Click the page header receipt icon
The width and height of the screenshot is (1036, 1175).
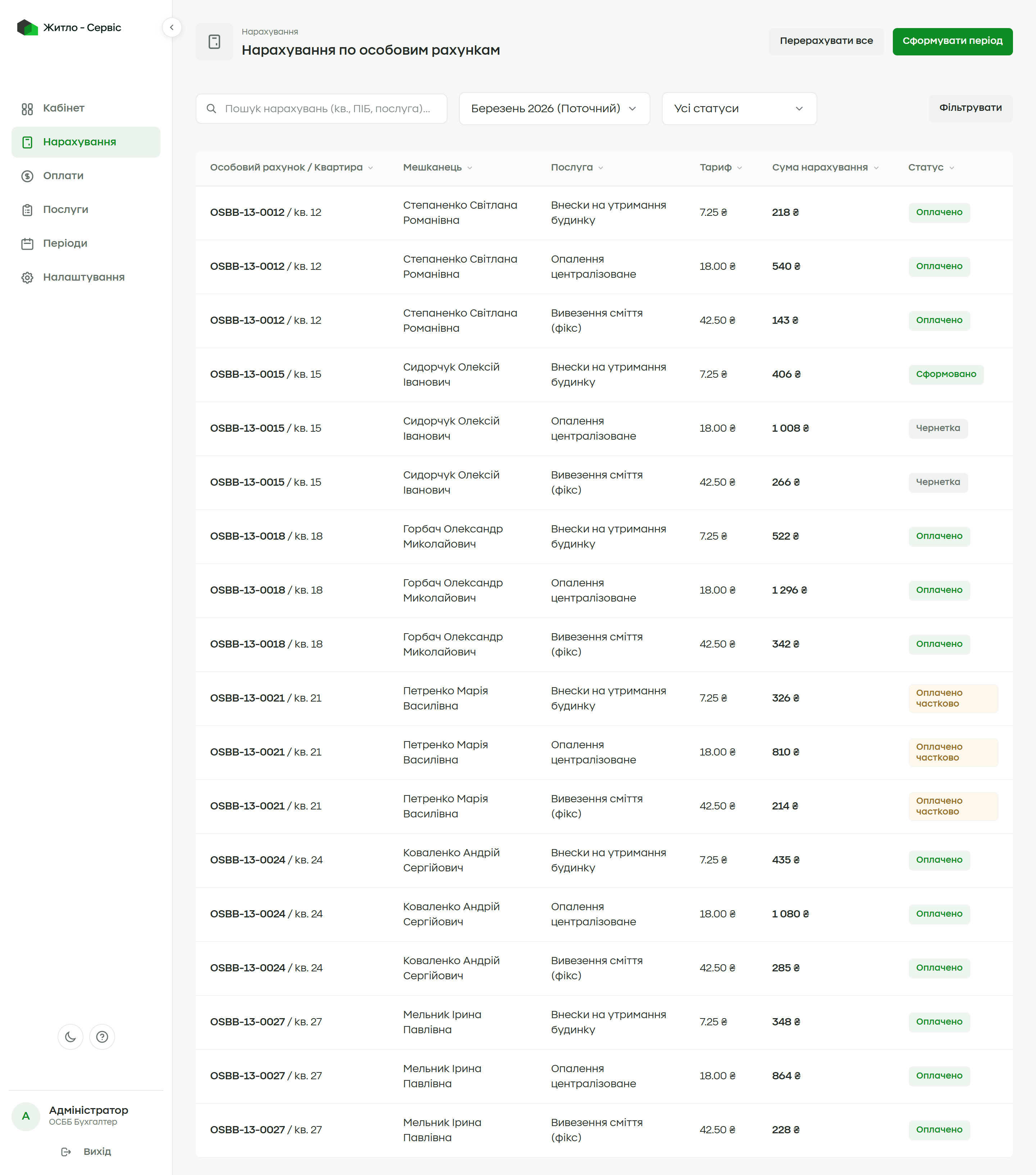(x=214, y=41)
